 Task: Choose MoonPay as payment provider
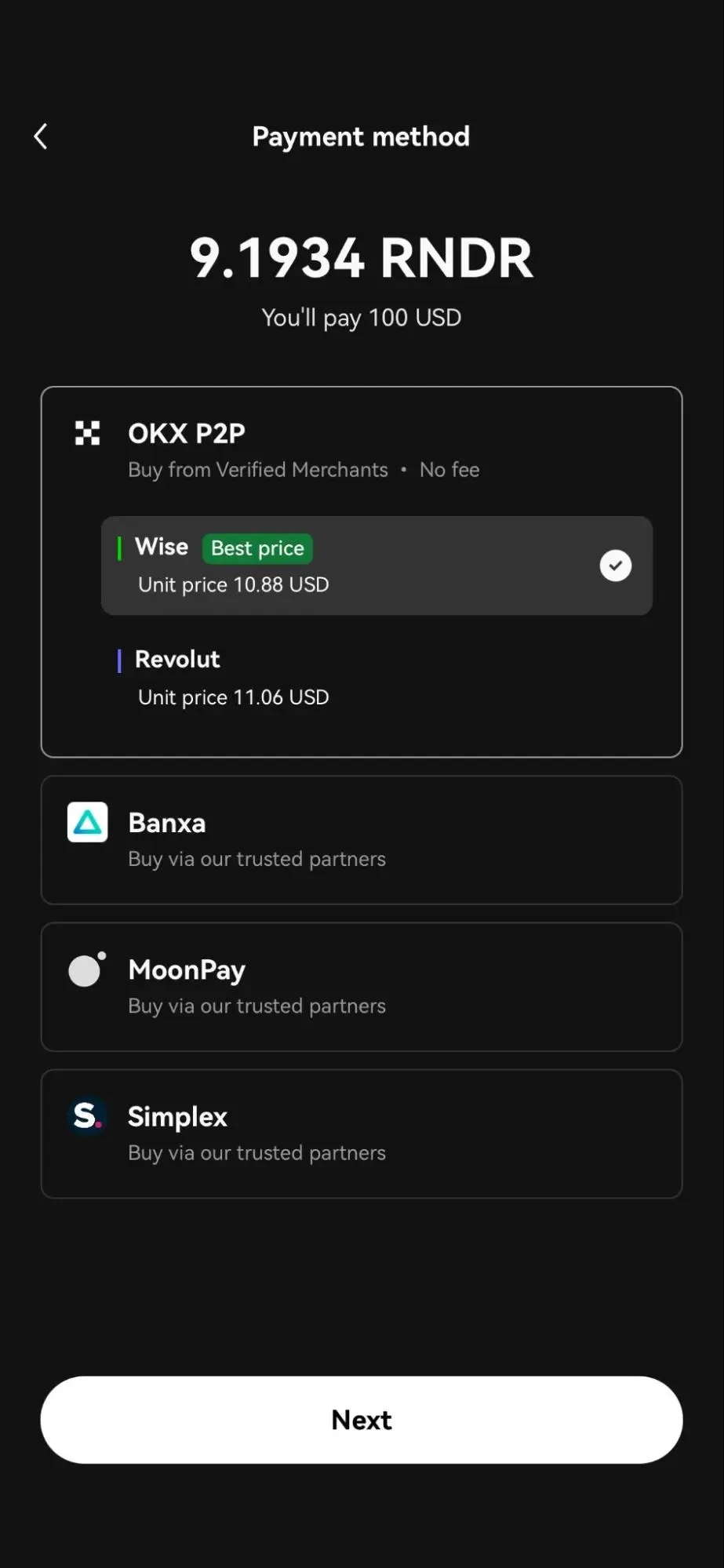[x=362, y=987]
